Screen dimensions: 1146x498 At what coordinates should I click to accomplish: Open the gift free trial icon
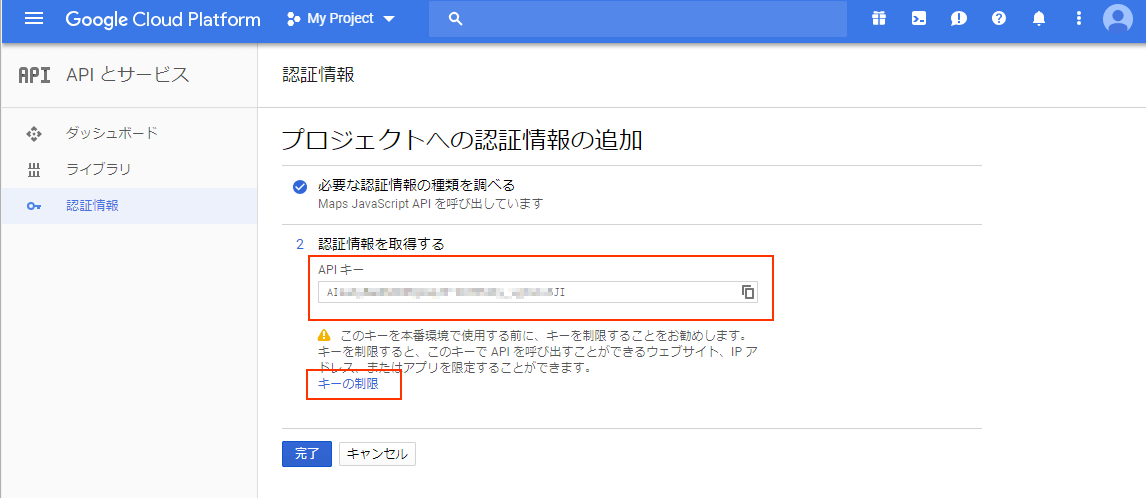point(879,19)
